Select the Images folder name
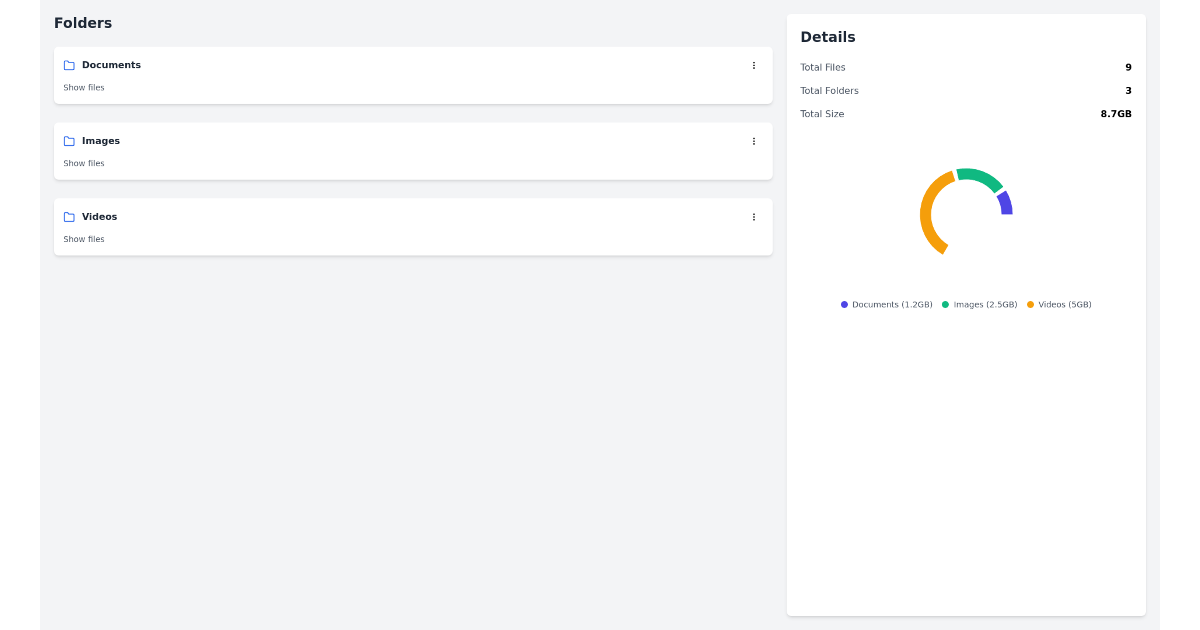 (101, 141)
